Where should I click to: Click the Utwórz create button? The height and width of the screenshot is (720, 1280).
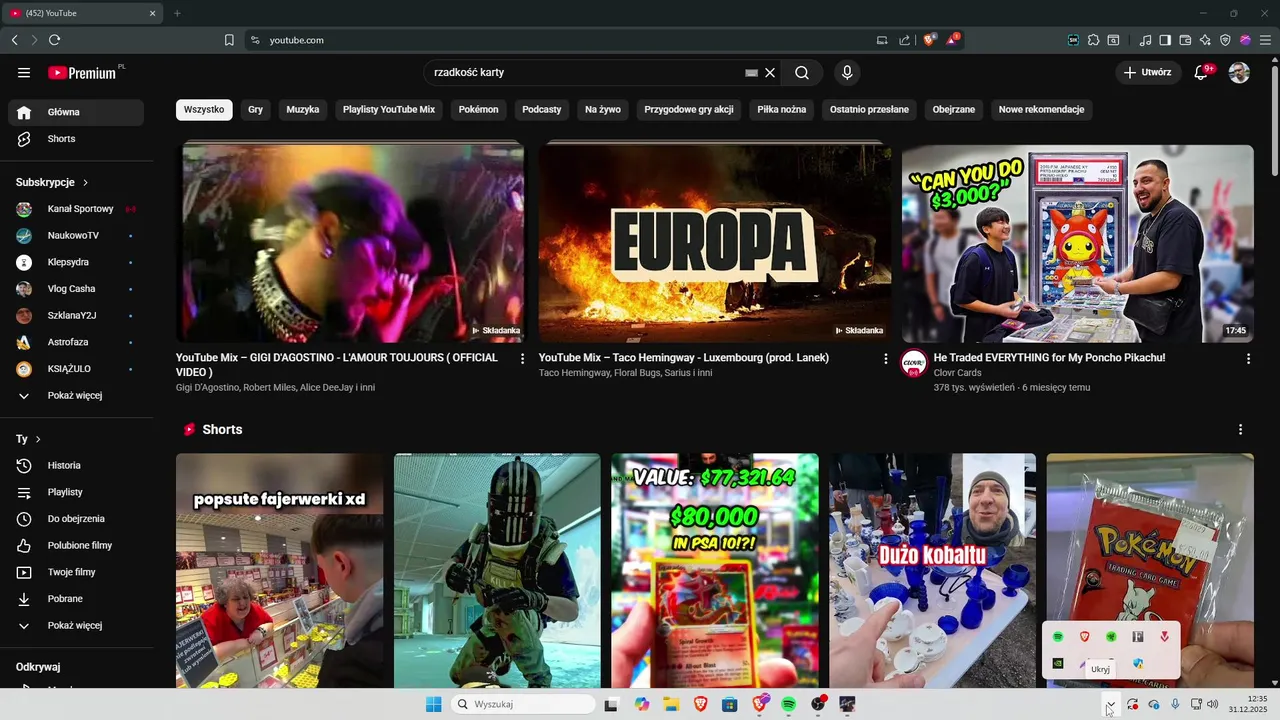click(1148, 73)
